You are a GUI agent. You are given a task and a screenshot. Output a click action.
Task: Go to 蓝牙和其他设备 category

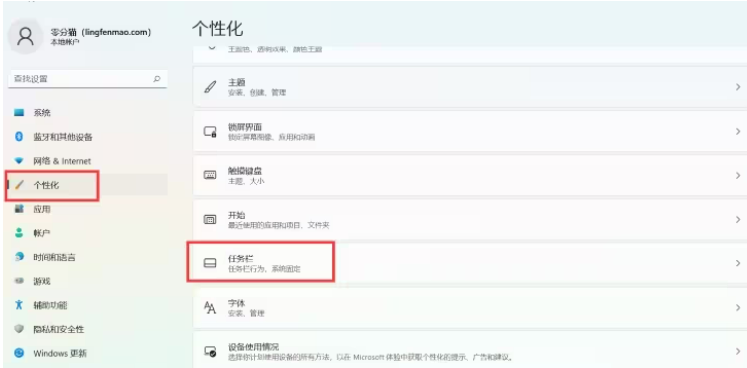(88, 137)
